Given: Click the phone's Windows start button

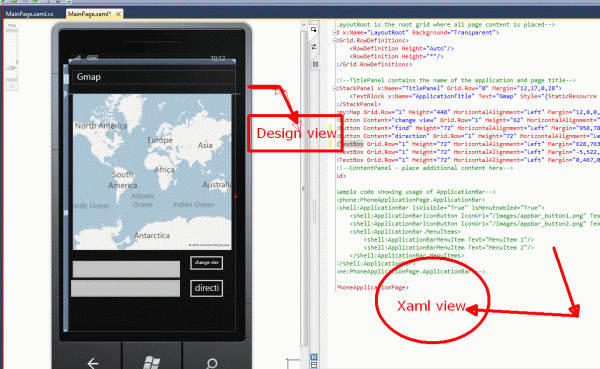Looking at the screenshot, I should tap(152, 362).
